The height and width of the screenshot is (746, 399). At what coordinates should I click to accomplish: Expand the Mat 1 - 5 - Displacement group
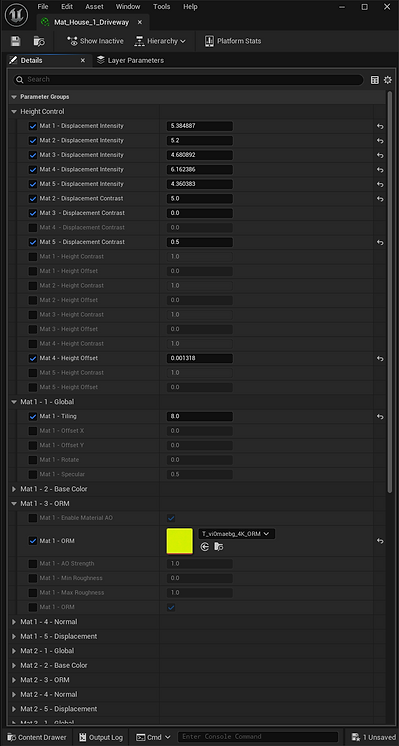(x=14, y=637)
